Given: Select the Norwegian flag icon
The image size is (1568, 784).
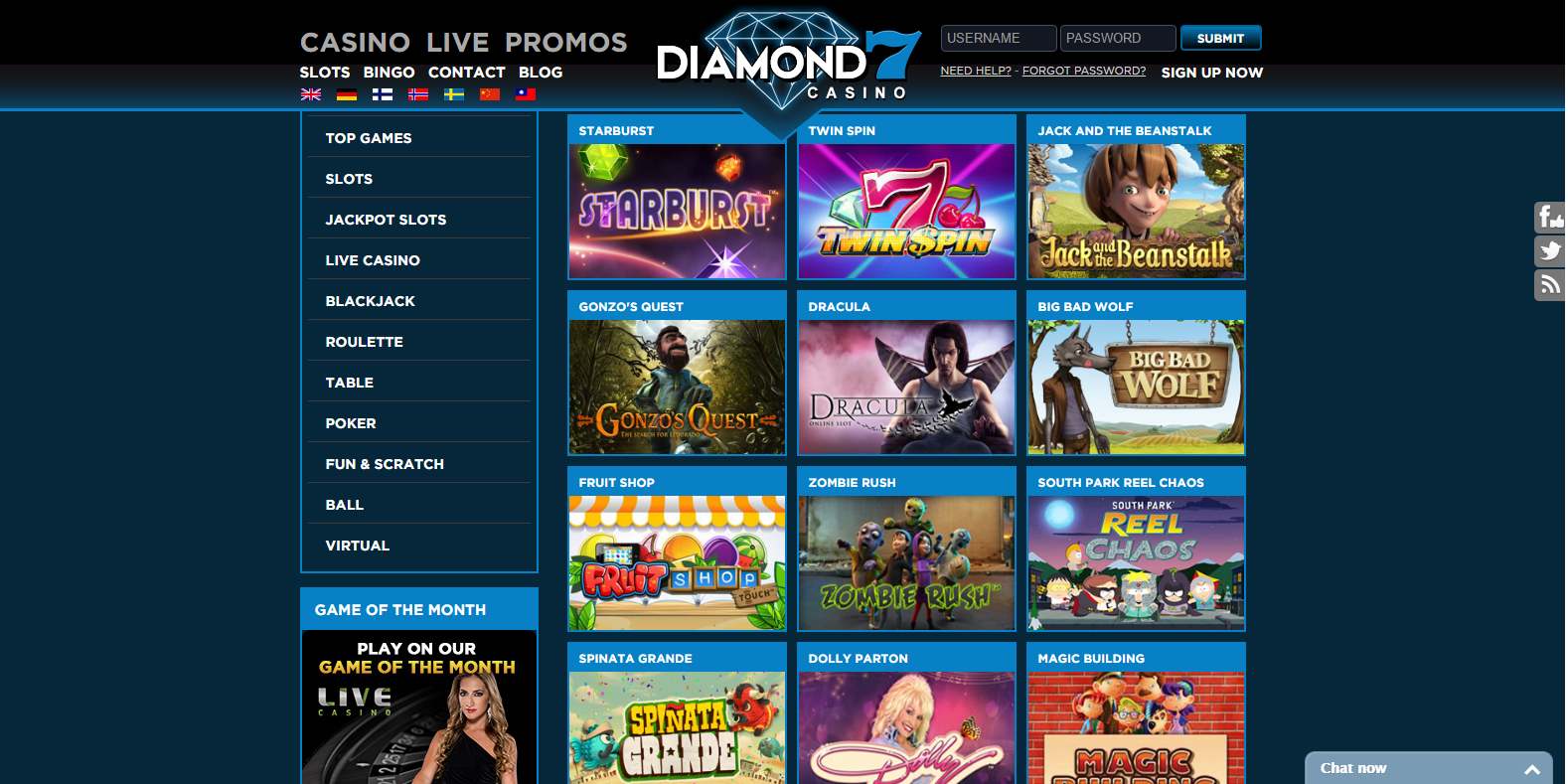Looking at the screenshot, I should 418,94.
